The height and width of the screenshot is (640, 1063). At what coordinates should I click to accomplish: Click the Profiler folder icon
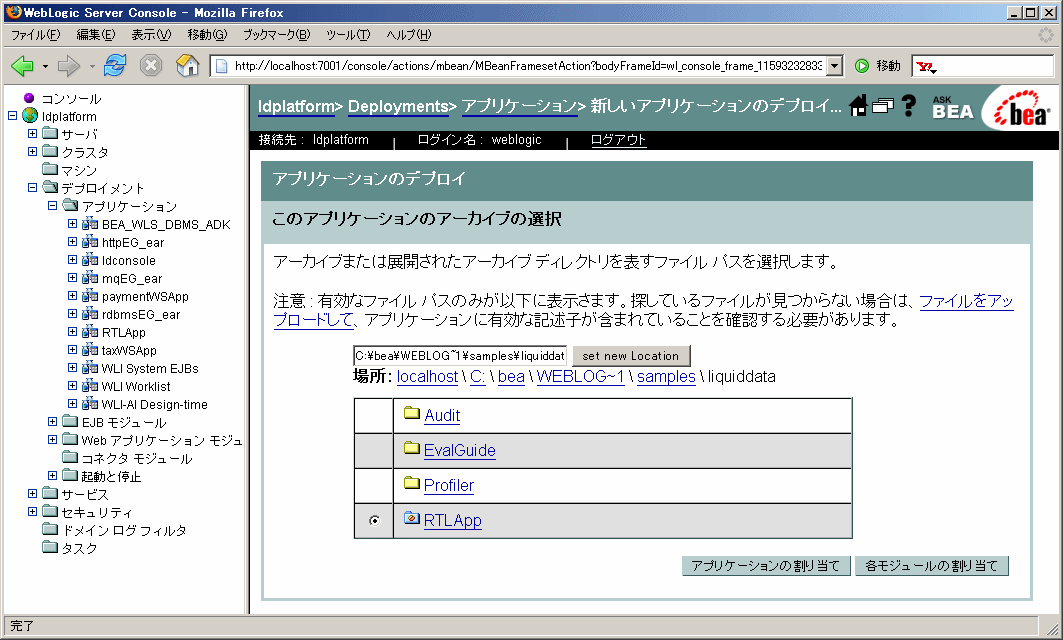pos(412,483)
